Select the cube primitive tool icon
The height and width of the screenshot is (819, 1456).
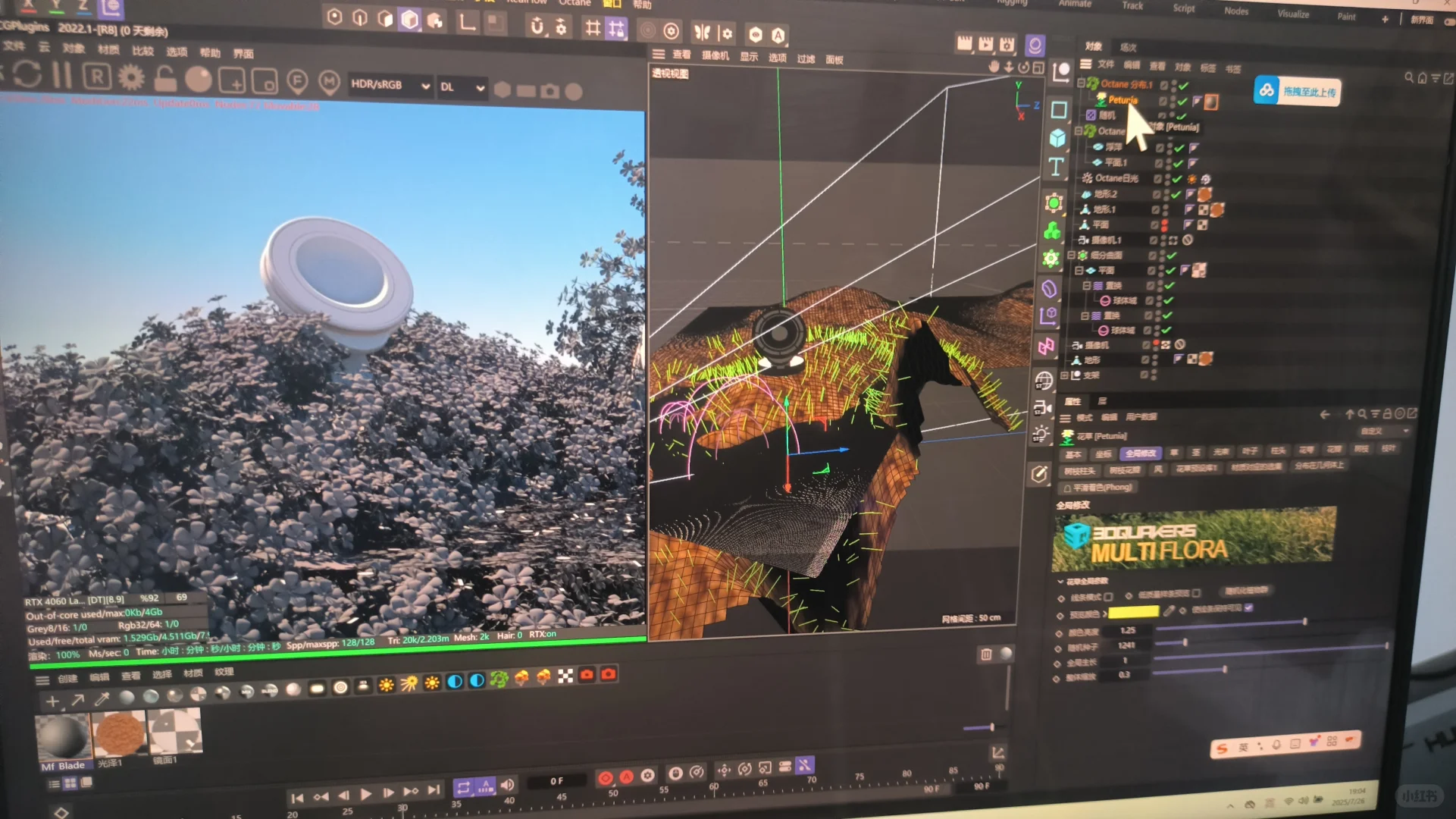coord(1057,138)
